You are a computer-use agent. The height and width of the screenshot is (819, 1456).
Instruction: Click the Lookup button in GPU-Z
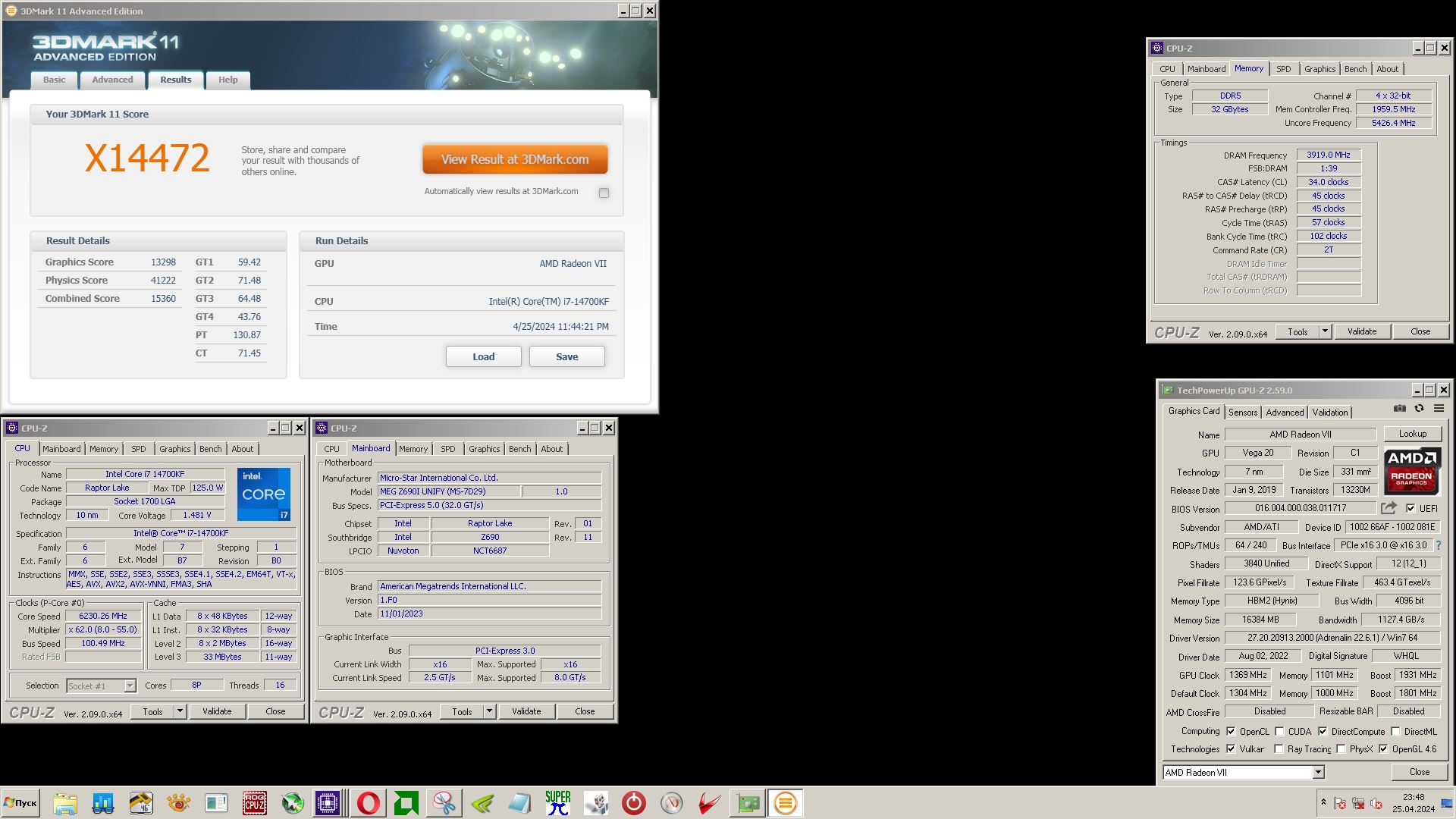(x=1412, y=434)
